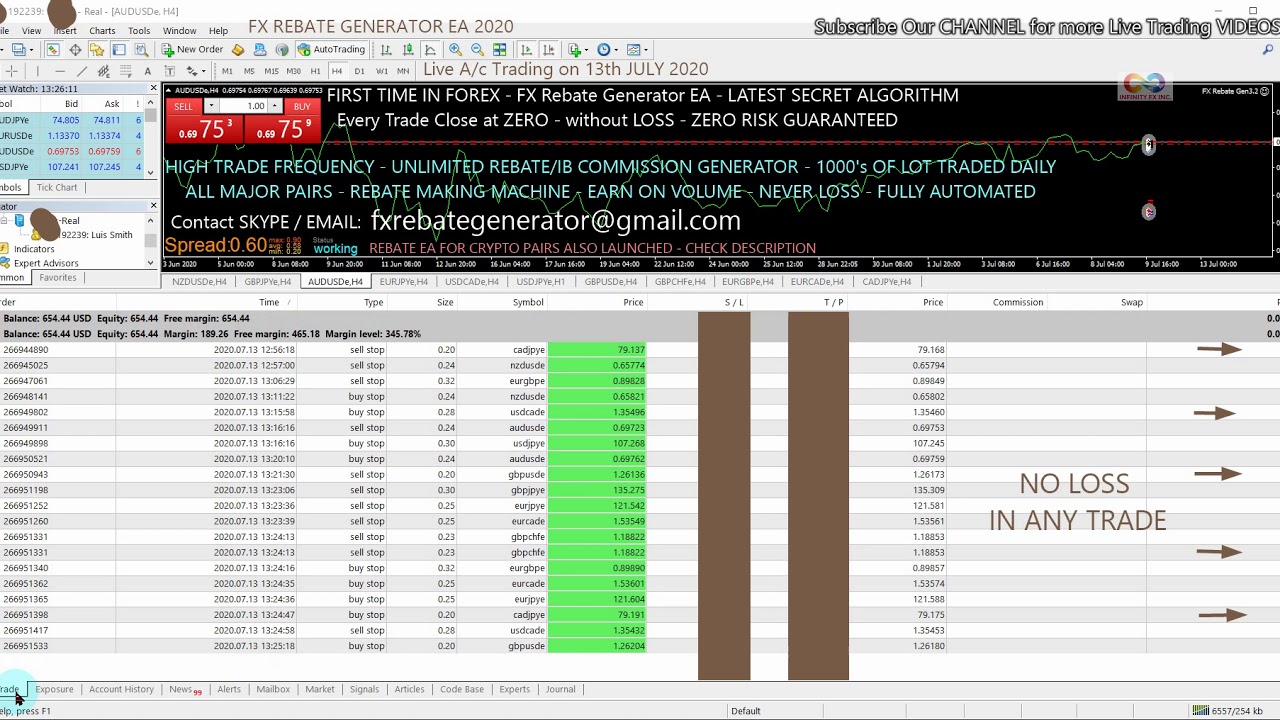
Task: Switch chart to Candlesticks mode
Action: 408,49
